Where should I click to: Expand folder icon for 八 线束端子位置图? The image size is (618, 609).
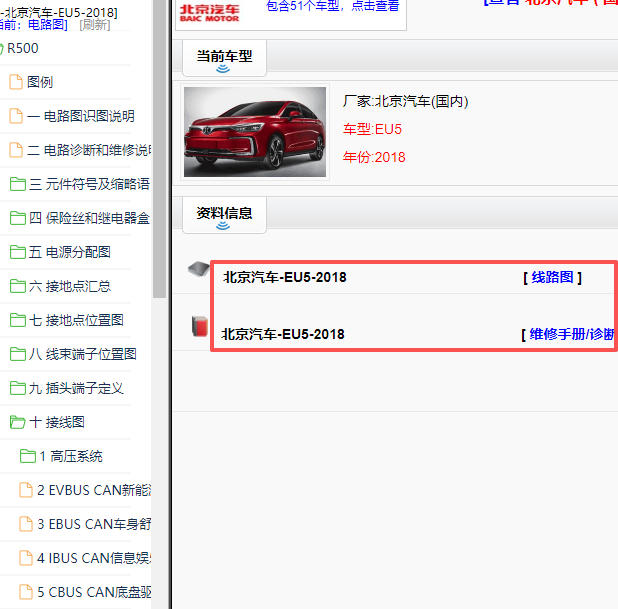click(x=18, y=354)
